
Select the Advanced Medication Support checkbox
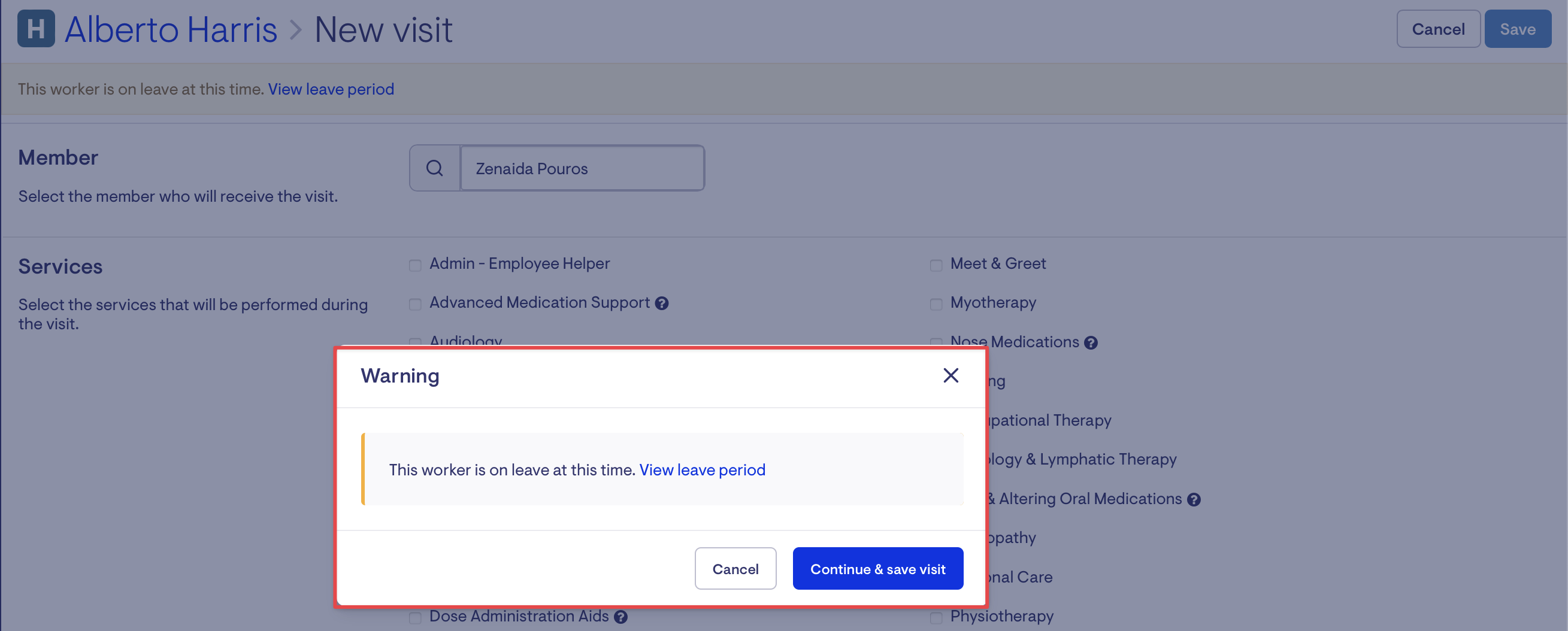[x=415, y=304]
